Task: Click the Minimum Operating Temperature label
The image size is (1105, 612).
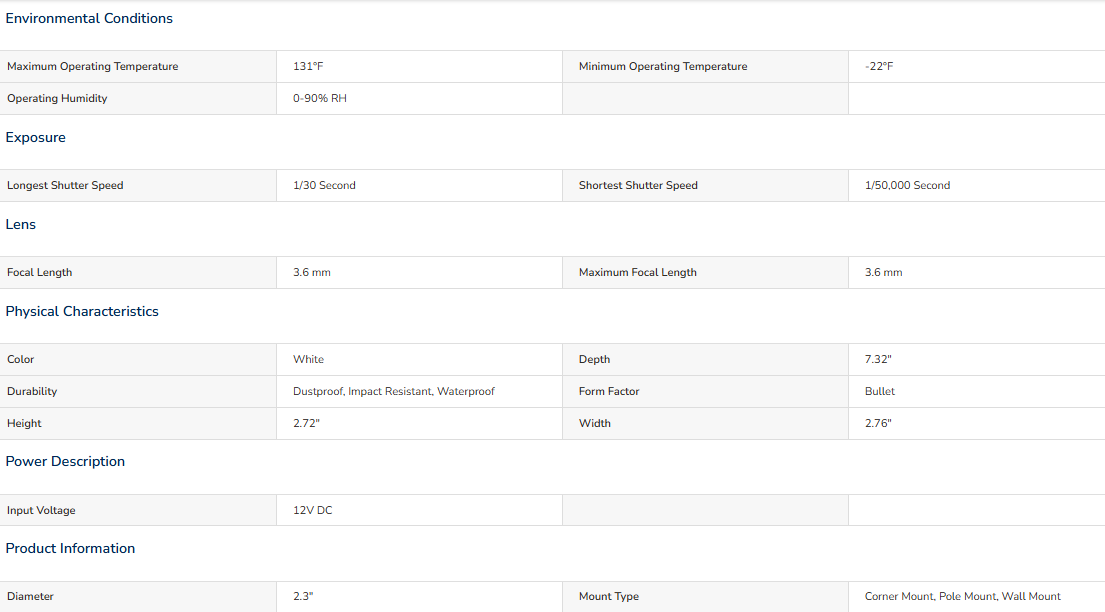Action: 663,66
